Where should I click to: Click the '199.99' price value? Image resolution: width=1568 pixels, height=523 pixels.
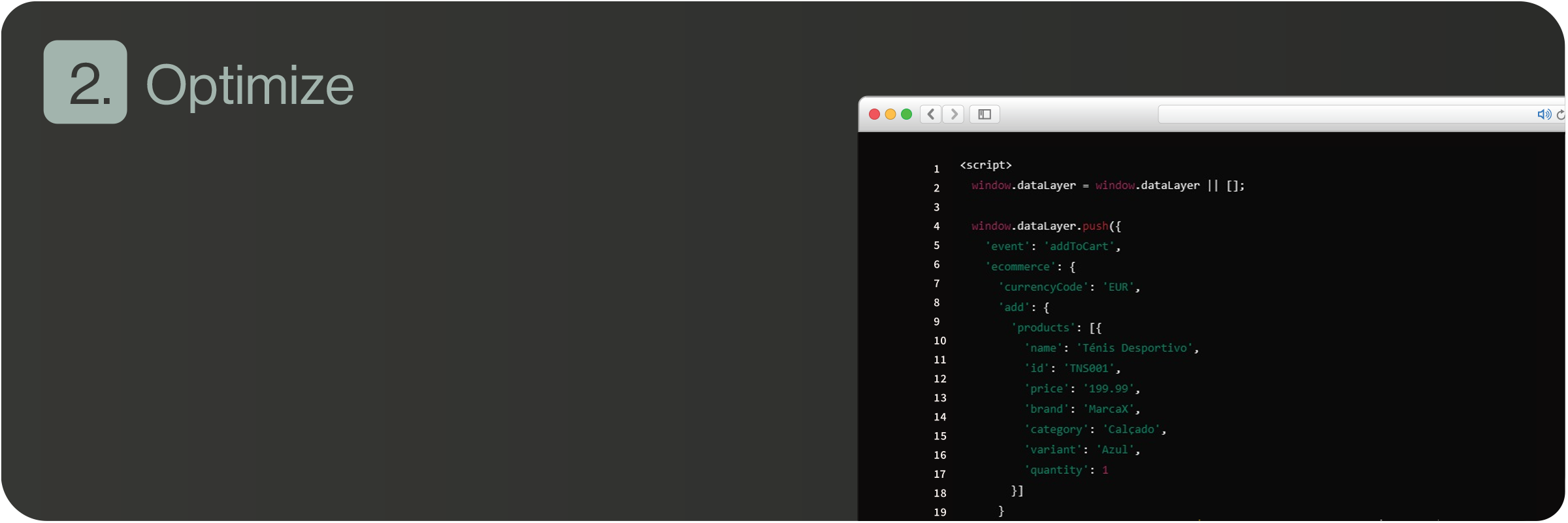pyautogui.click(x=1108, y=388)
